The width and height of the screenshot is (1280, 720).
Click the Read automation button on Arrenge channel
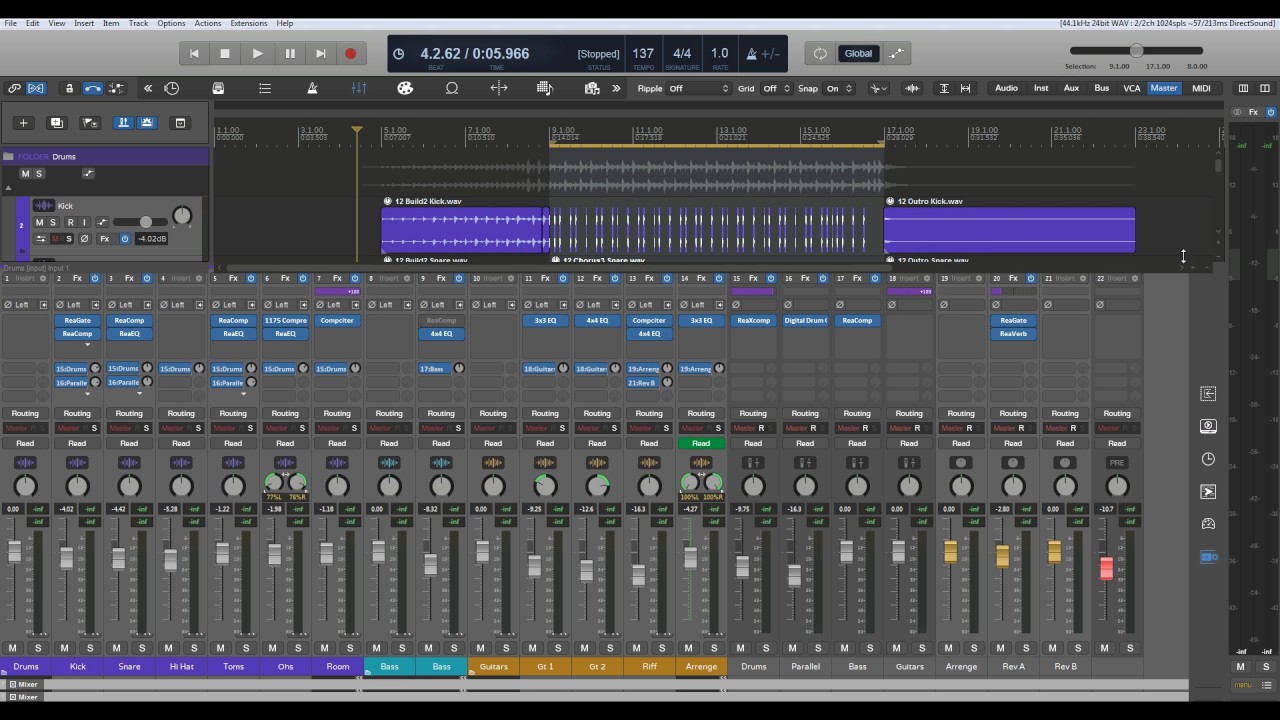701,443
